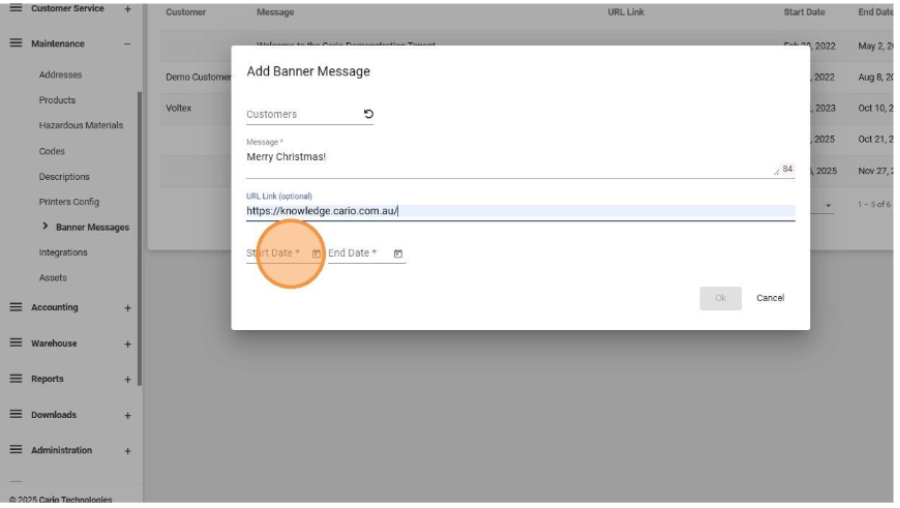This screenshot has width=900, height=508.
Task: Click the Accounting hamburger icon
Action: [x=16, y=308]
